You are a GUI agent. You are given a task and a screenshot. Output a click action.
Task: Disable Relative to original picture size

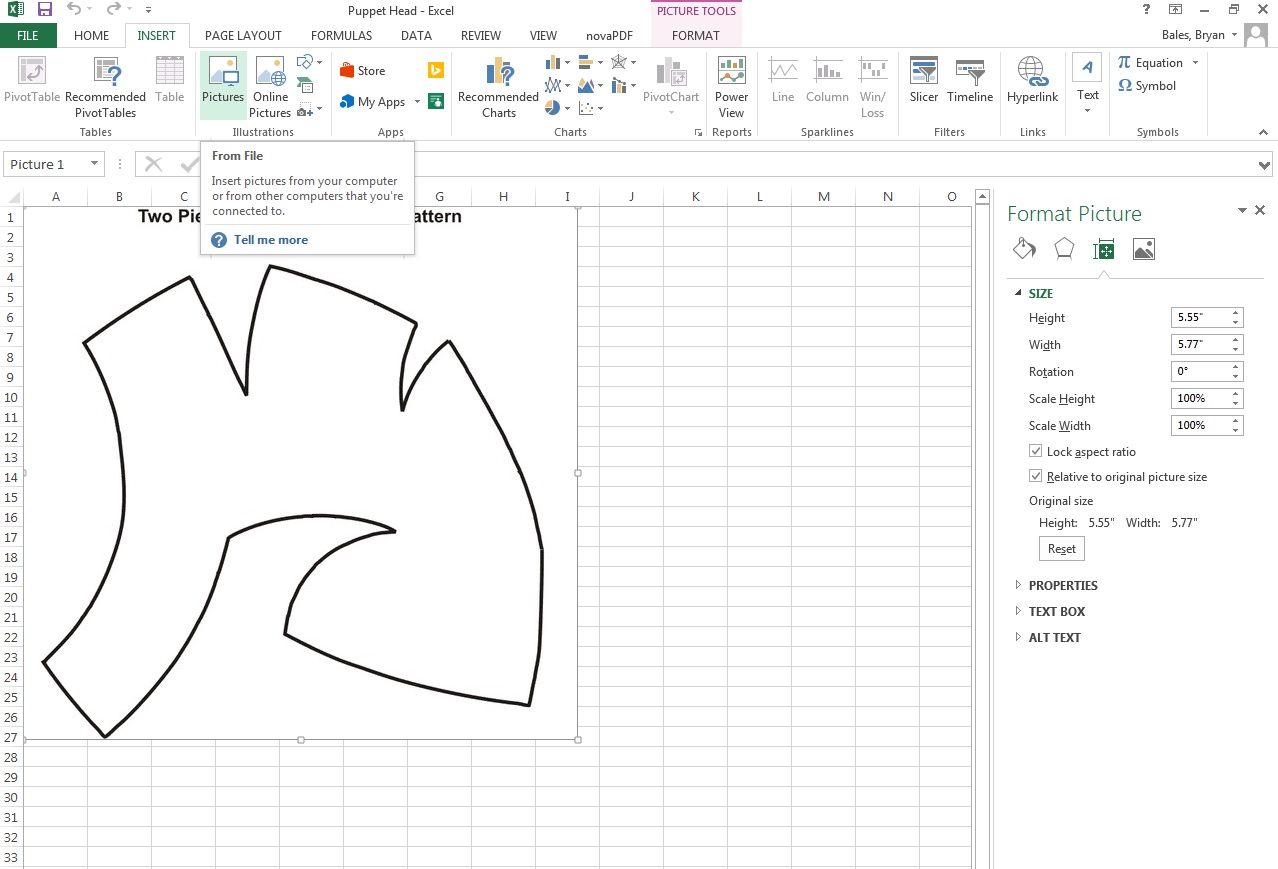tap(1036, 476)
